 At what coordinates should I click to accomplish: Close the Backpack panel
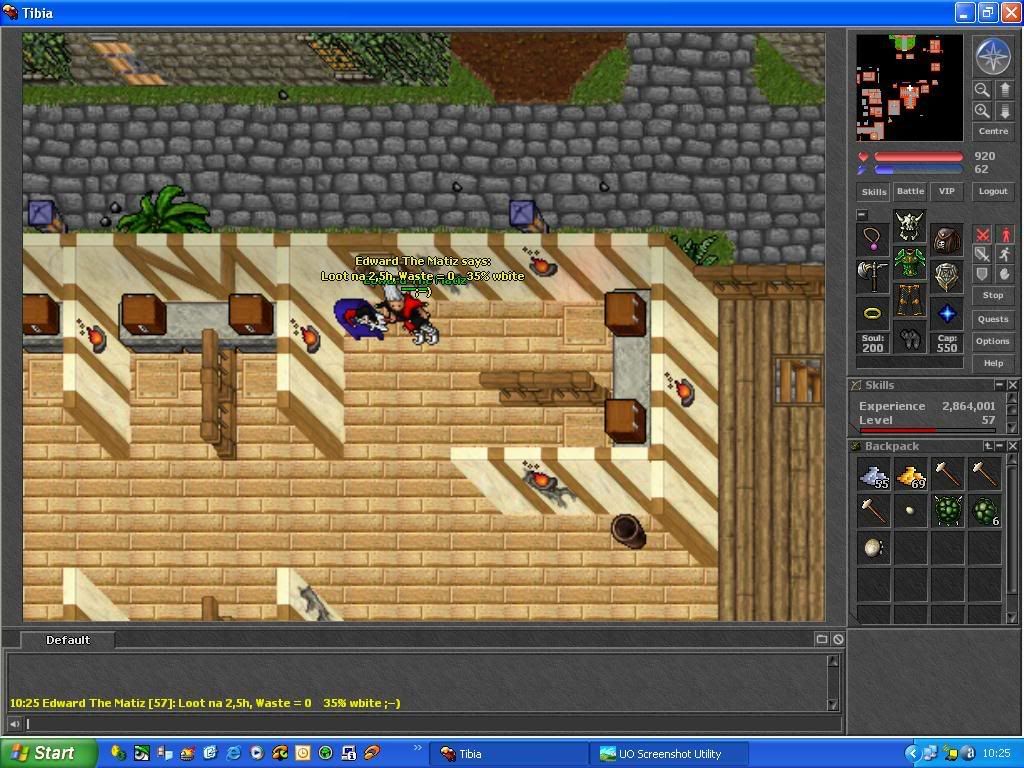coord(1012,445)
